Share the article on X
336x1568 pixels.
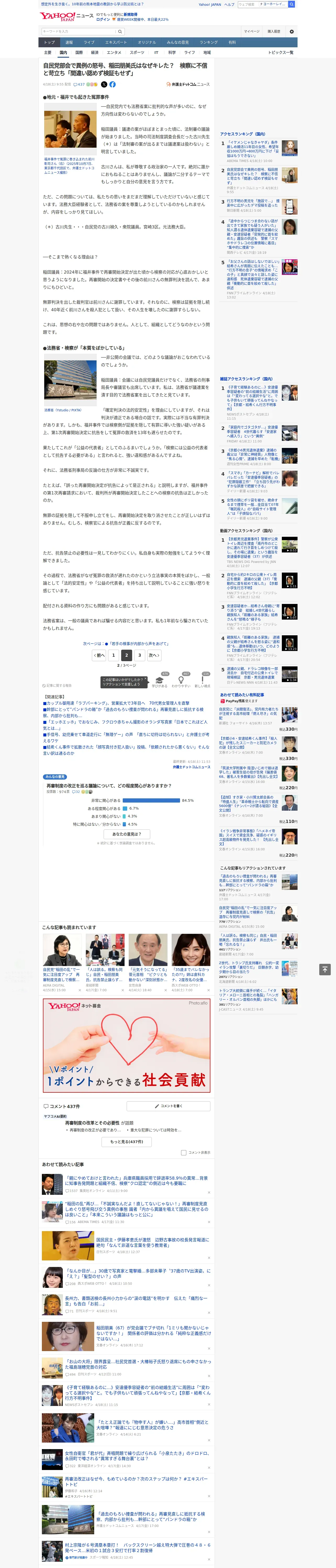pos(104,85)
